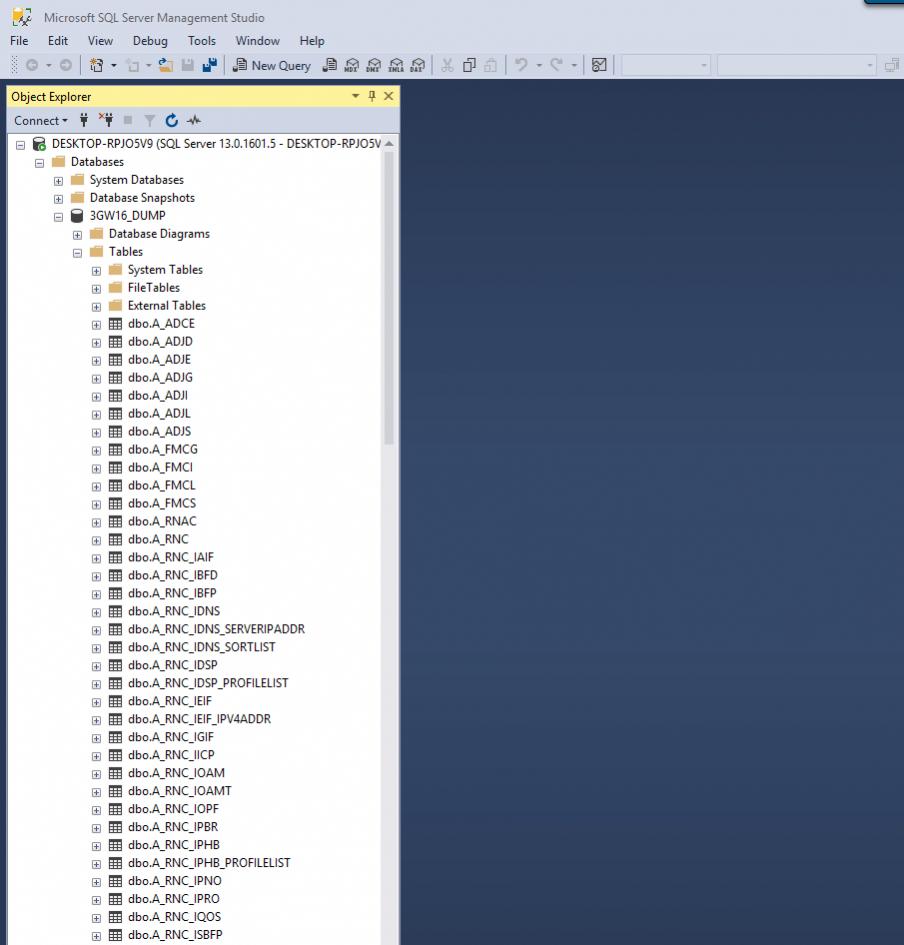Collapse the DESKTOP-RPJO5V9 server node

20,145
